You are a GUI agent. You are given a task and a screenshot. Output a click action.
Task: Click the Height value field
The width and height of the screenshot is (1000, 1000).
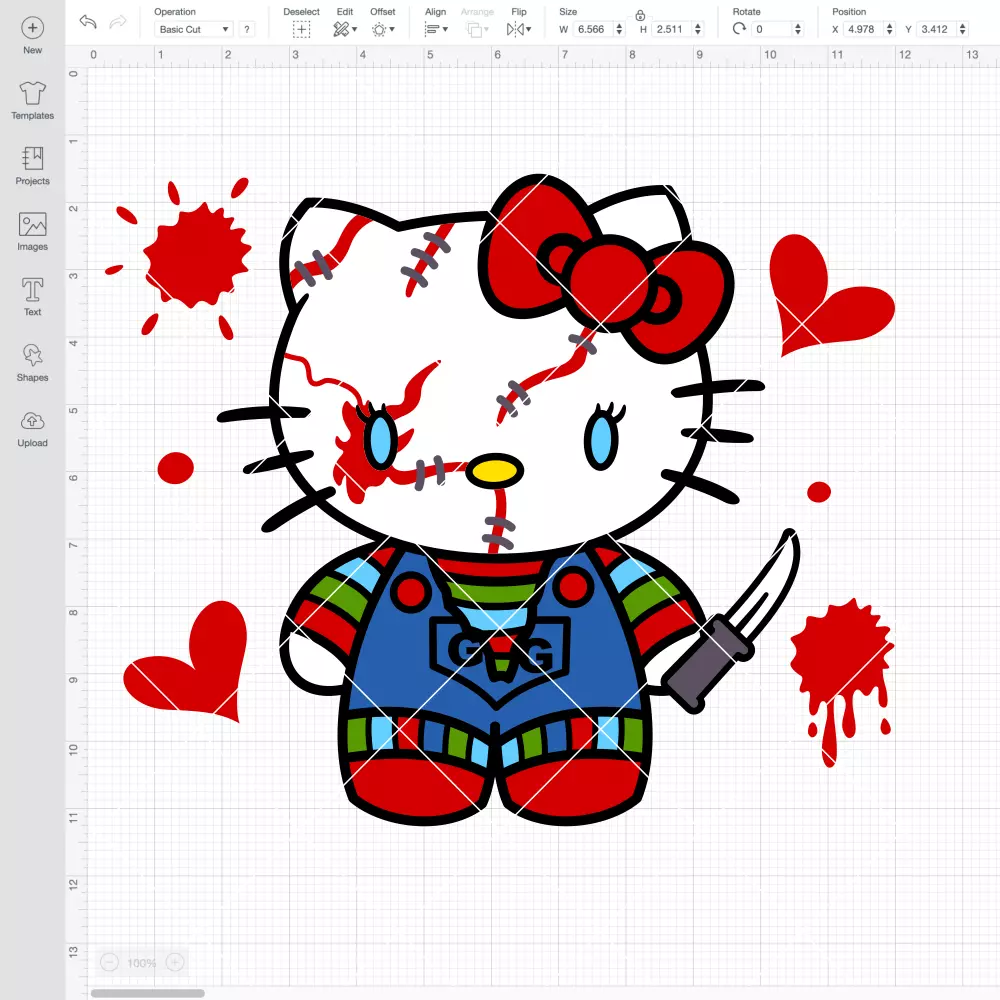[x=670, y=29]
